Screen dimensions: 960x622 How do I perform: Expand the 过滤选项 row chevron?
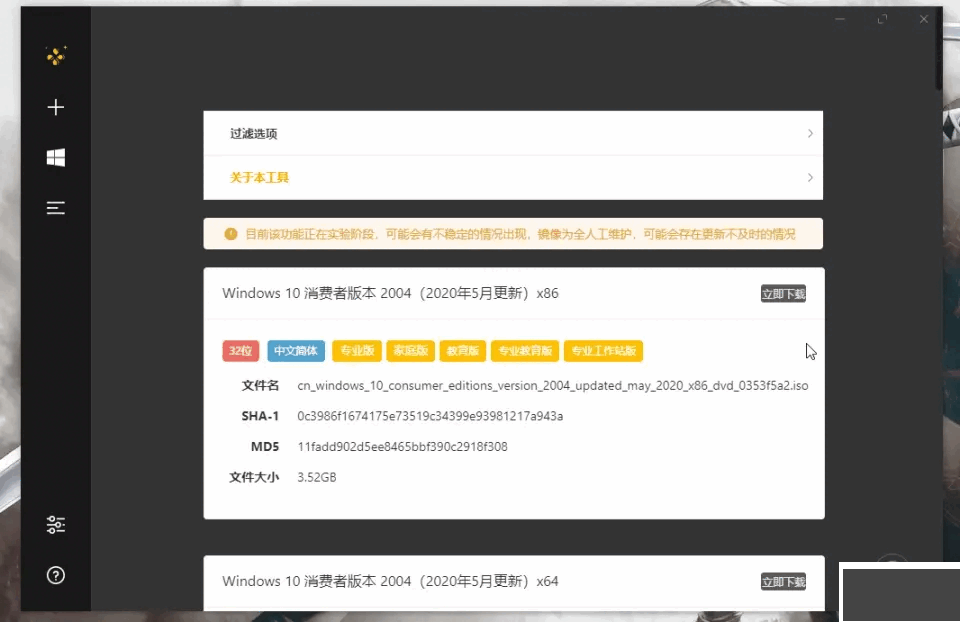[x=810, y=133]
